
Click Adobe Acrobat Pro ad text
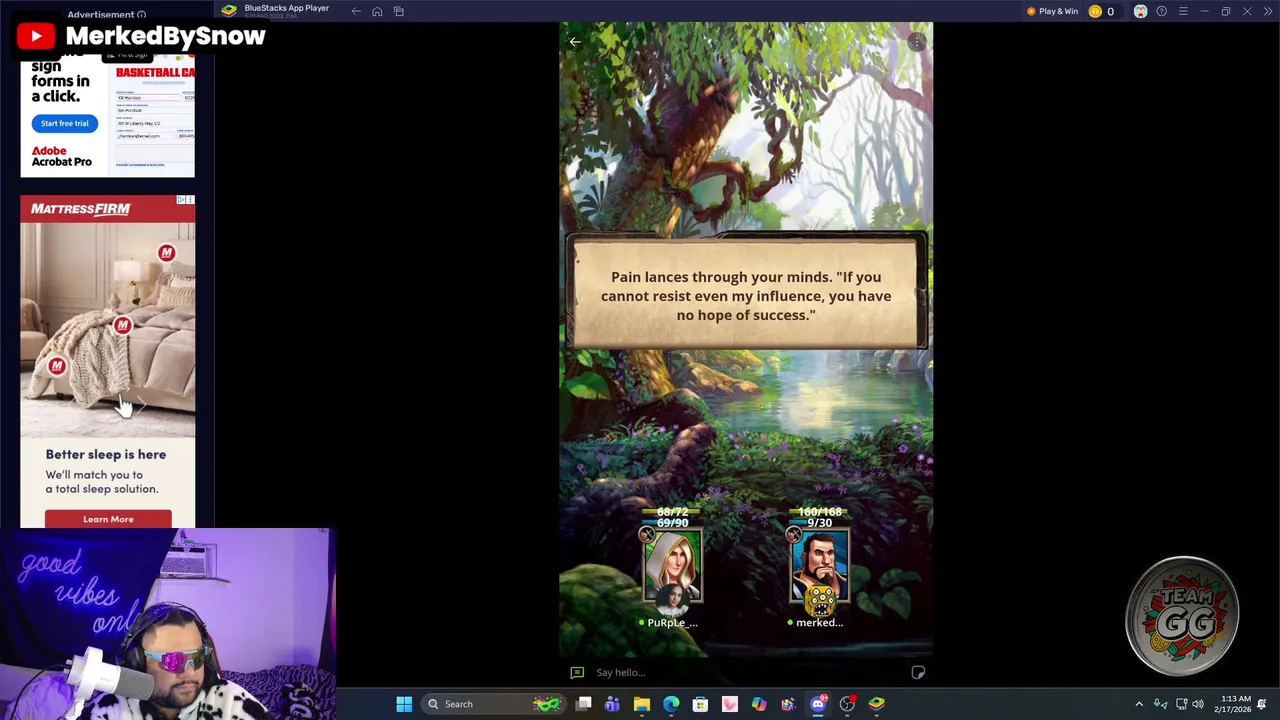61,156
